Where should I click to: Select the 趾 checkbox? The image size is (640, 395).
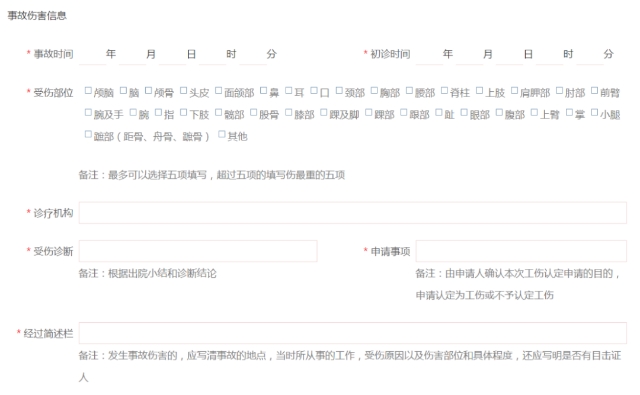[x=439, y=112]
